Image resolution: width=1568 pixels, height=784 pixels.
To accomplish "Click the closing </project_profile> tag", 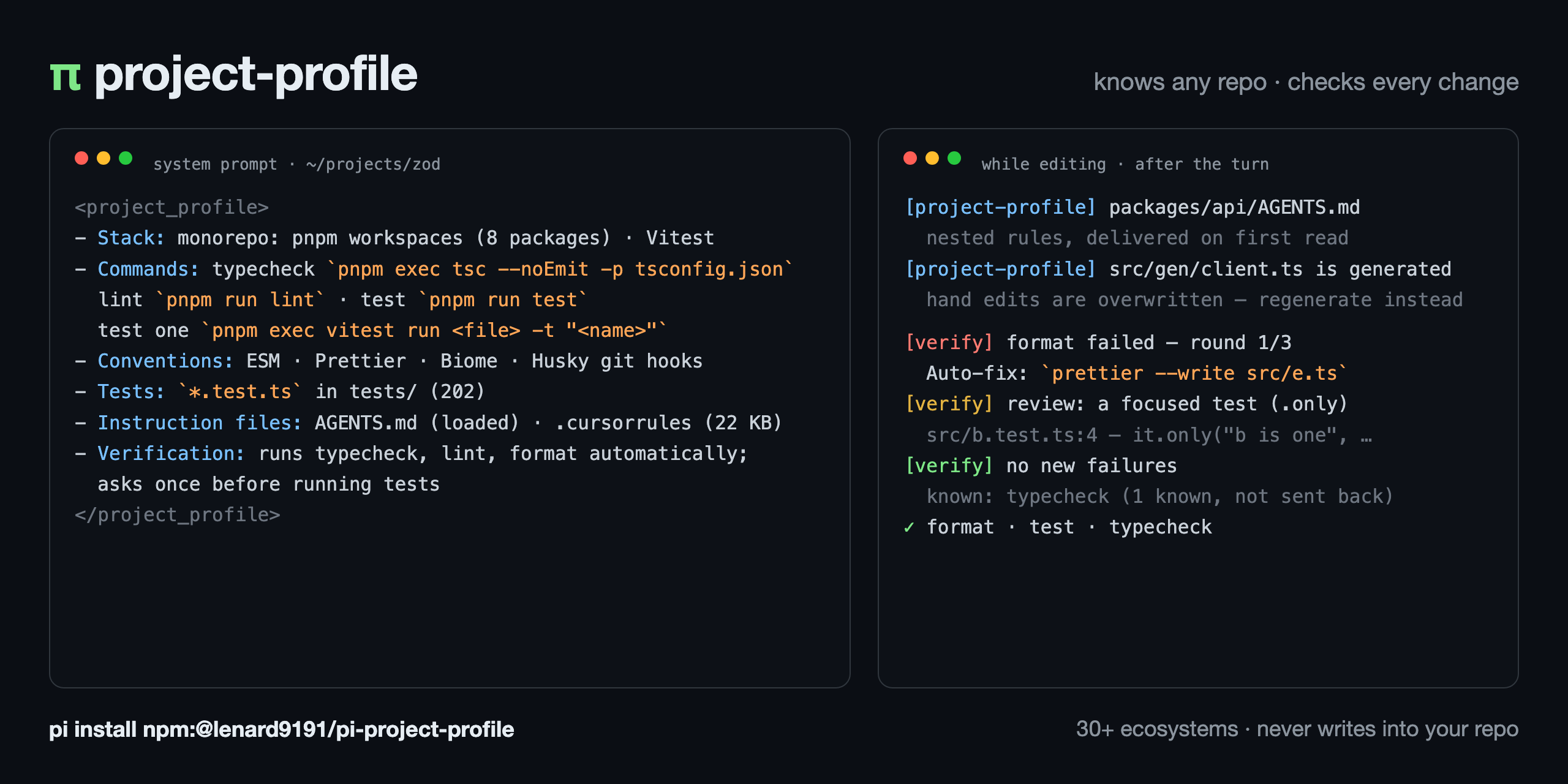I will (177, 515).
